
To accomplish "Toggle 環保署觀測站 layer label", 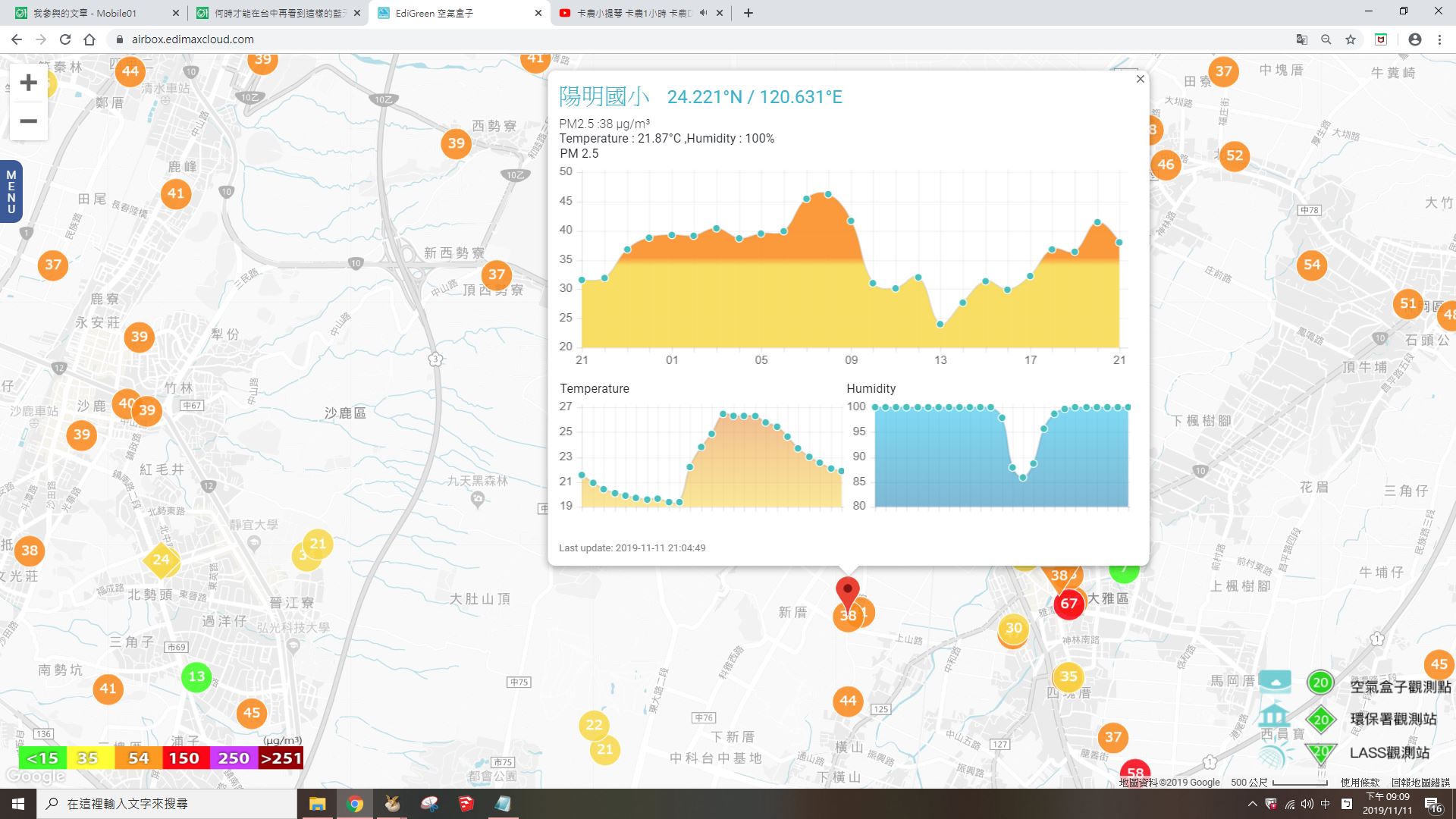I will click(1393, 719).
